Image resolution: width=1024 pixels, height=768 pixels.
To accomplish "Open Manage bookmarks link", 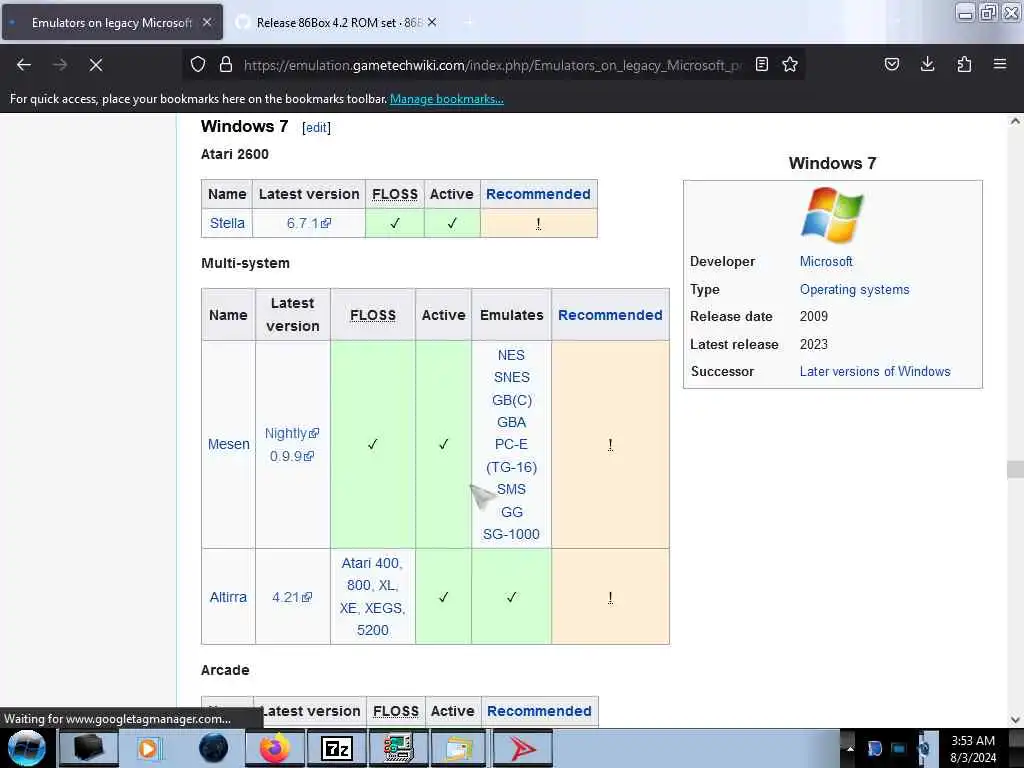I will [447, 99].
